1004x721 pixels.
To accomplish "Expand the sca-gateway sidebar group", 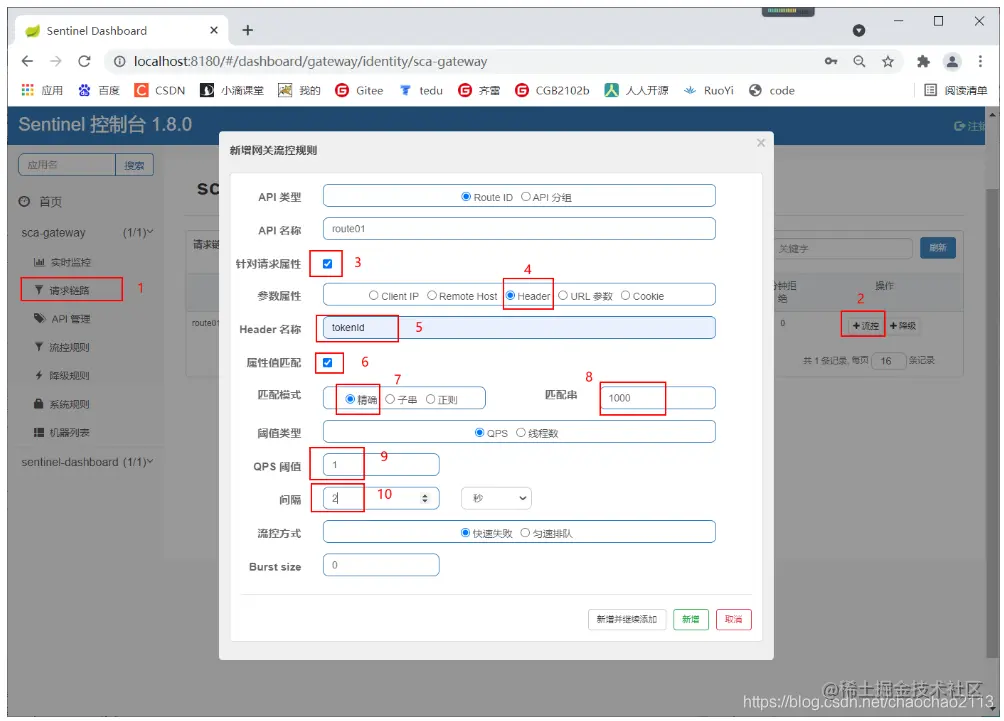I will (x=87, y=232).
